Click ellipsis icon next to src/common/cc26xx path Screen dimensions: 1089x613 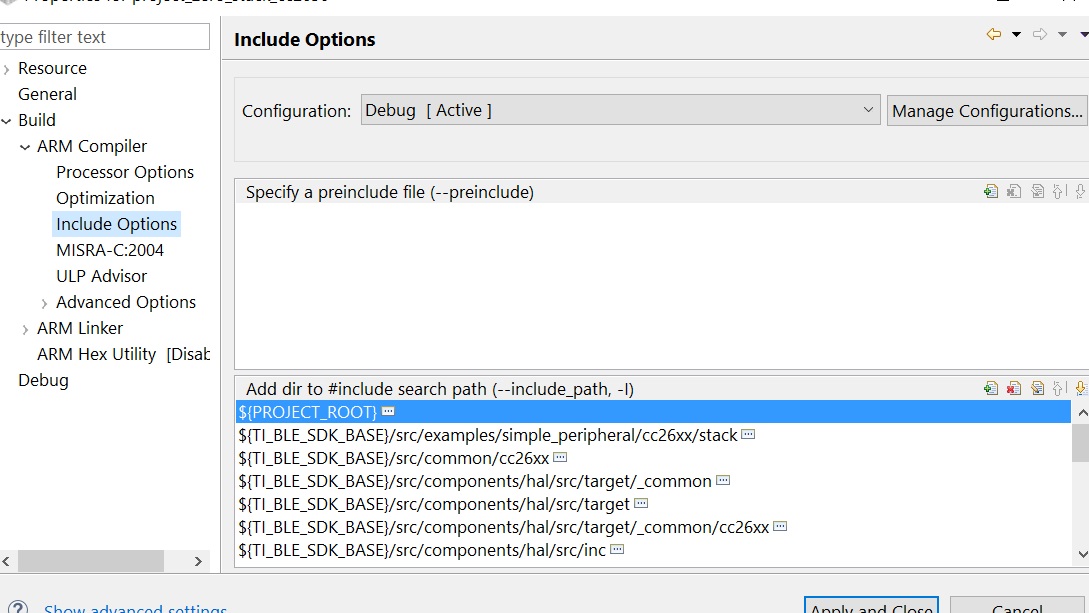560,457
